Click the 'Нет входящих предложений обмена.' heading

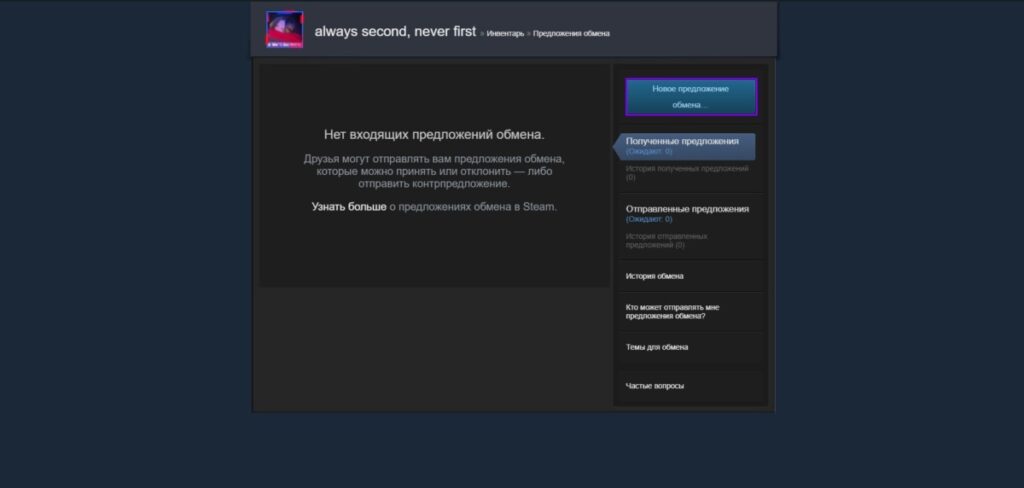(x=434, y=135)
